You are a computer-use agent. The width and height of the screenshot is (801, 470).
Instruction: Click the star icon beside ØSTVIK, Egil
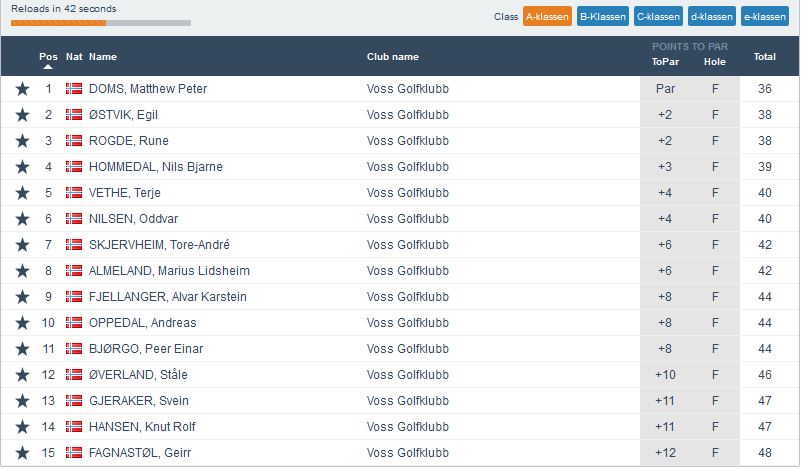click(22, 115)
